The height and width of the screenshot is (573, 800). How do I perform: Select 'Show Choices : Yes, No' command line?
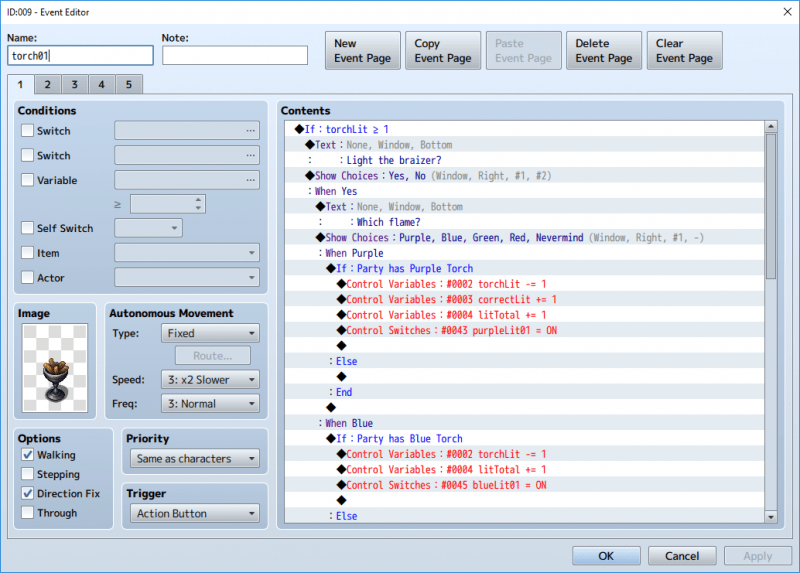click(524, 176)
